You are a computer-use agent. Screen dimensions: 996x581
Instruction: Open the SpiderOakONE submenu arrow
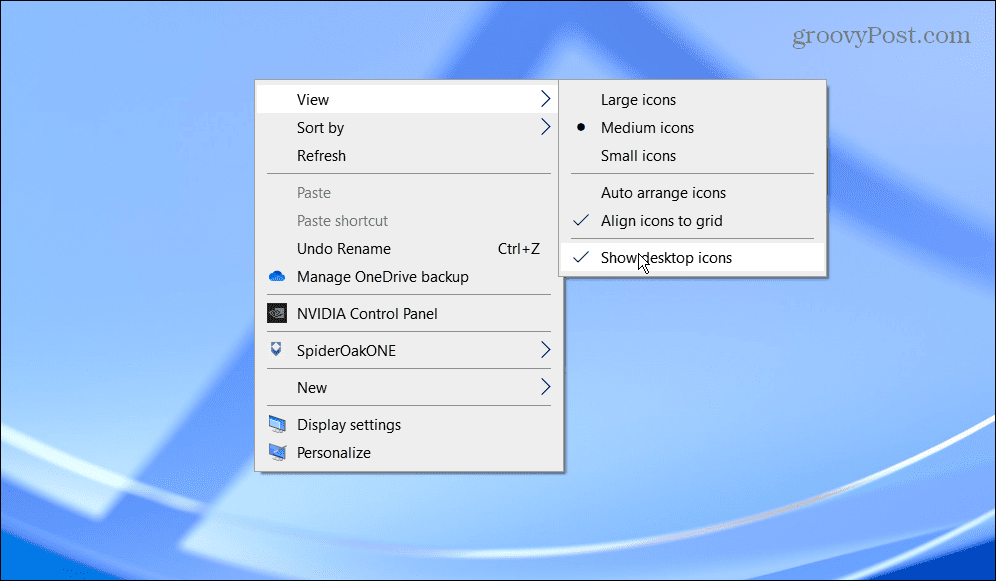pyautogui.click(x=545, y=351)
